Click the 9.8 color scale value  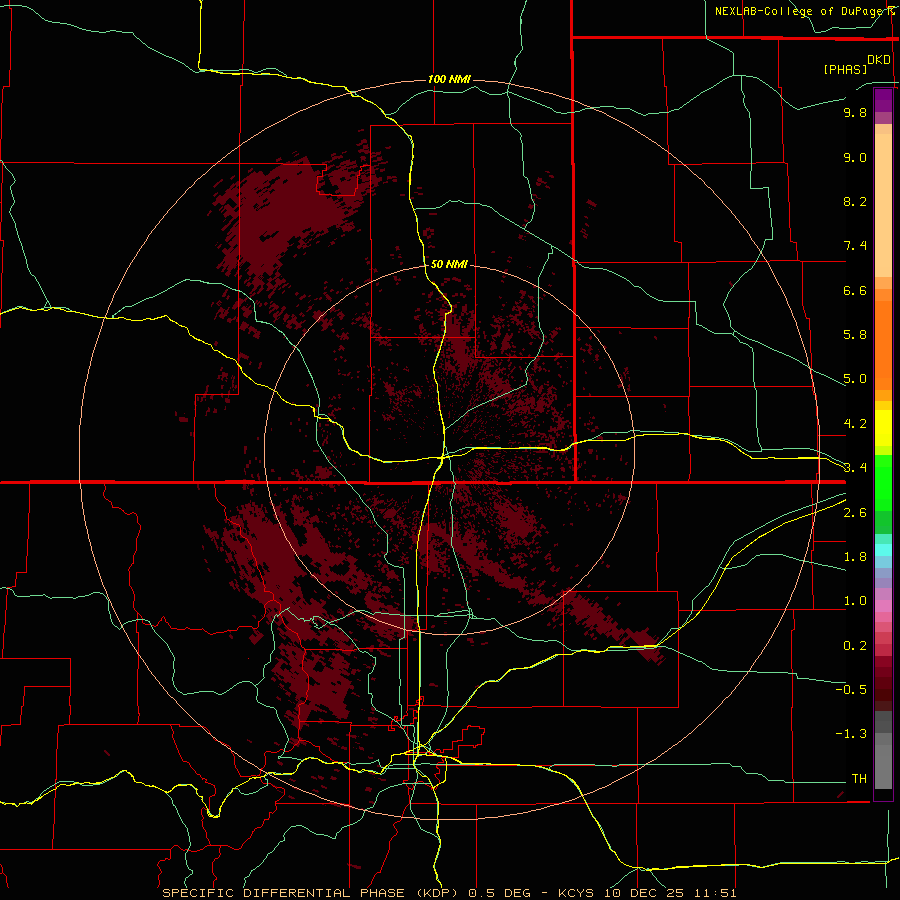[x=855, y=112]
